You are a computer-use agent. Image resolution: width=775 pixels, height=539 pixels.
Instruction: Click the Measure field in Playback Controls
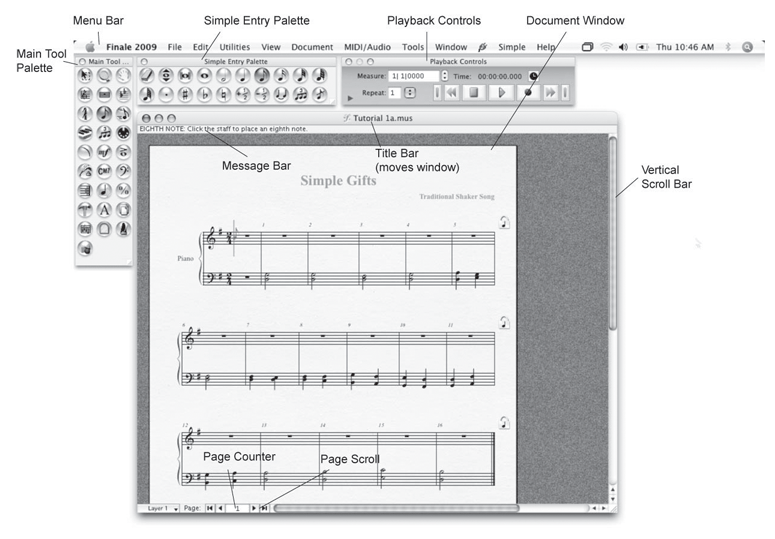click(x=414, y=76)
